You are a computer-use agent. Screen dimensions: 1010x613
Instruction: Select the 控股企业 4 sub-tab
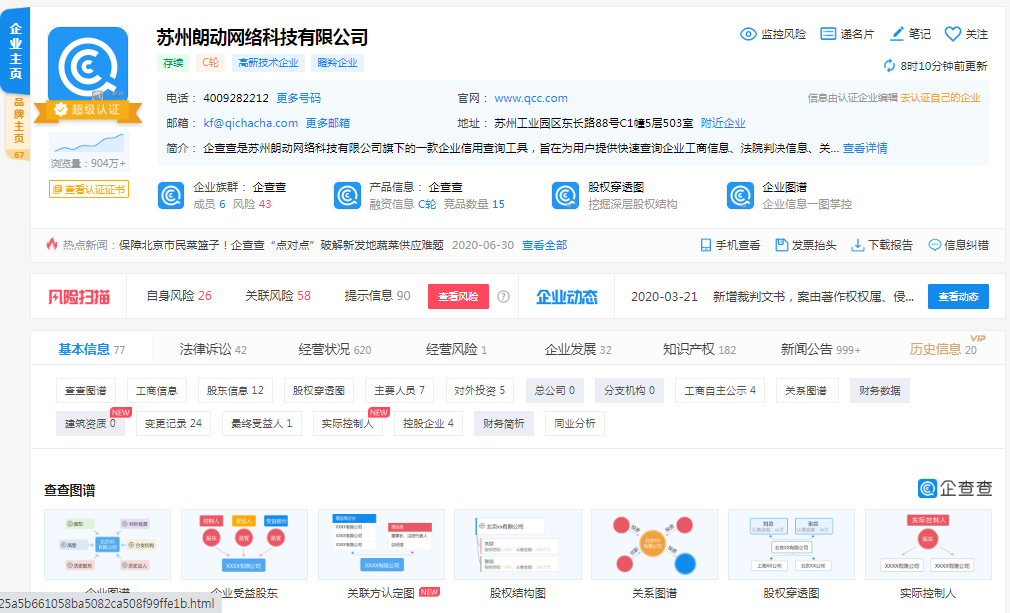click(x=428, y=424)
